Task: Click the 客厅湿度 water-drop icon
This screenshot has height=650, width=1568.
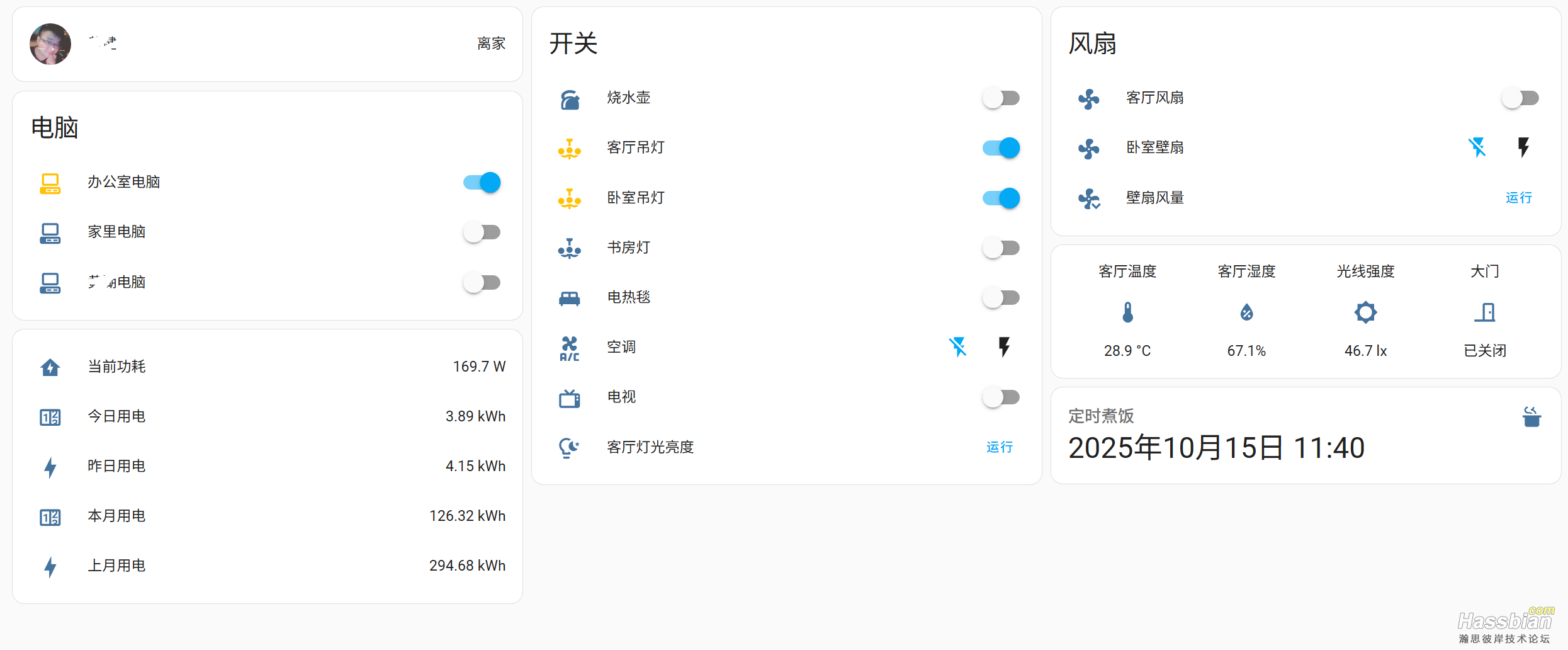Action: click(x=1246, y=312)
